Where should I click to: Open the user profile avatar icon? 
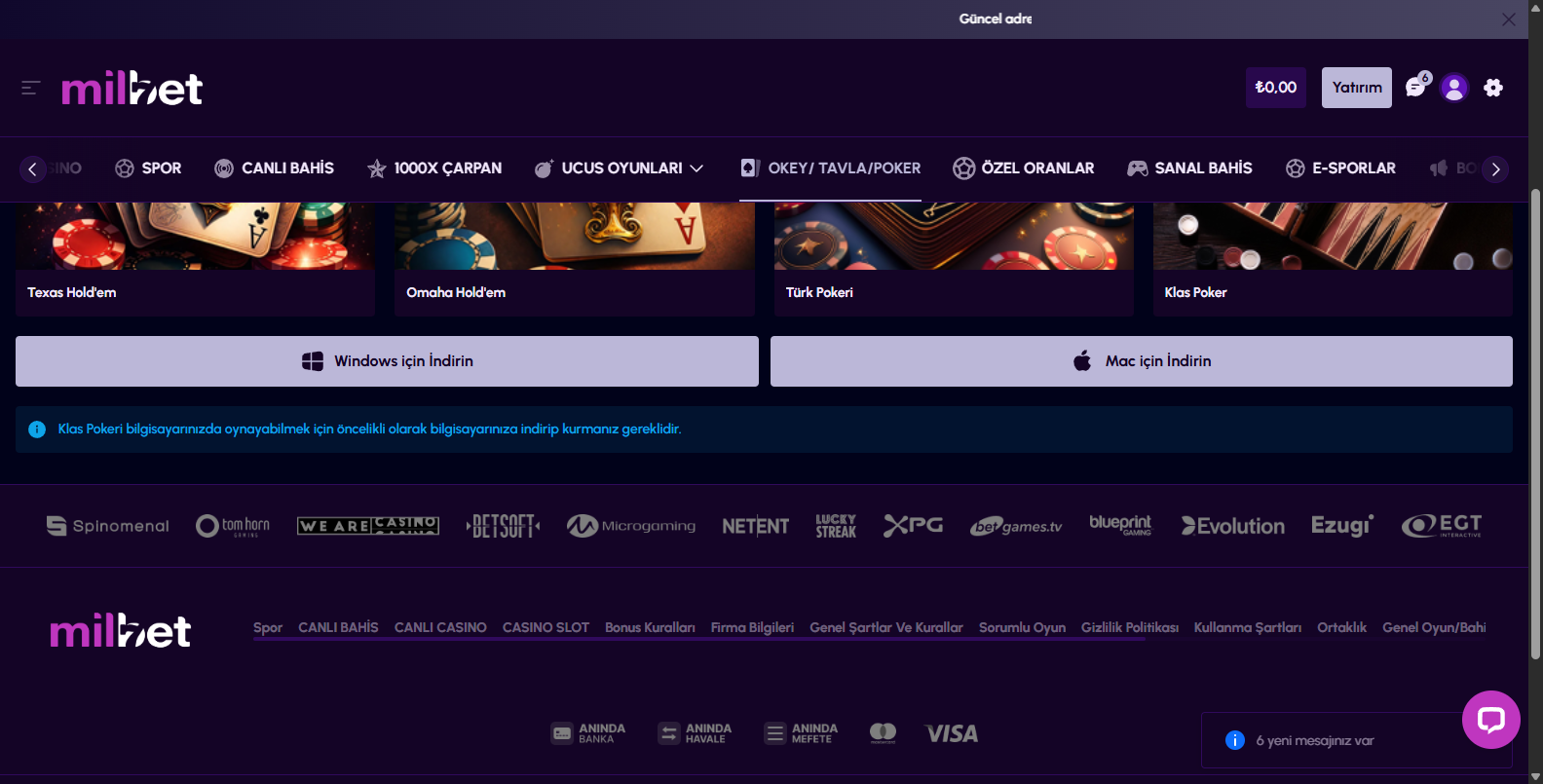[x=1454, y=88]
